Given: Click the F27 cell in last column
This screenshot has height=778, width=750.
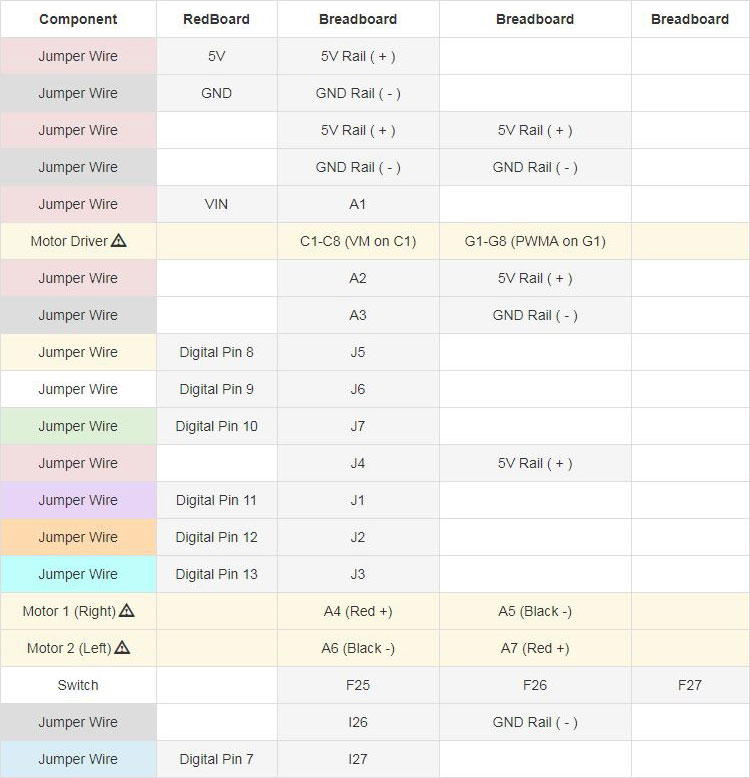Looking at the screenshot, I should 690,685.
